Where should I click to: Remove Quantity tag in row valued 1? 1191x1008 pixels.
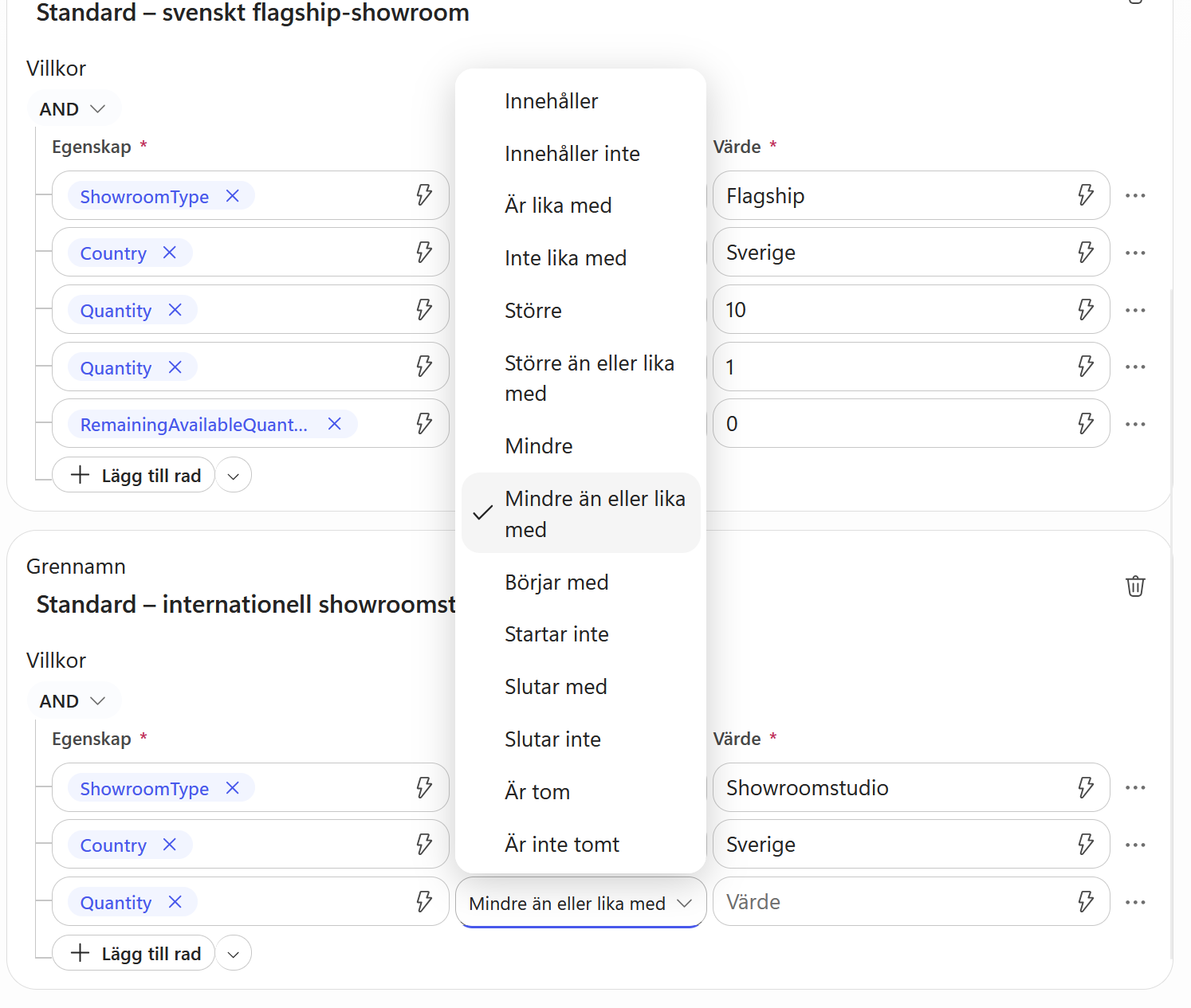coord(175,367)
